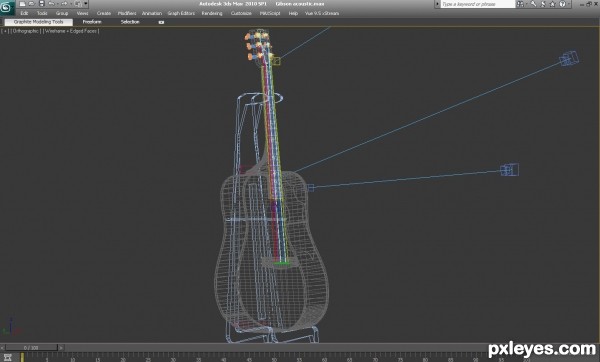Open the MAXScript menu
The width and height of the screenshot is (600, 362).
pyautogui.click(x=270, y=13)
